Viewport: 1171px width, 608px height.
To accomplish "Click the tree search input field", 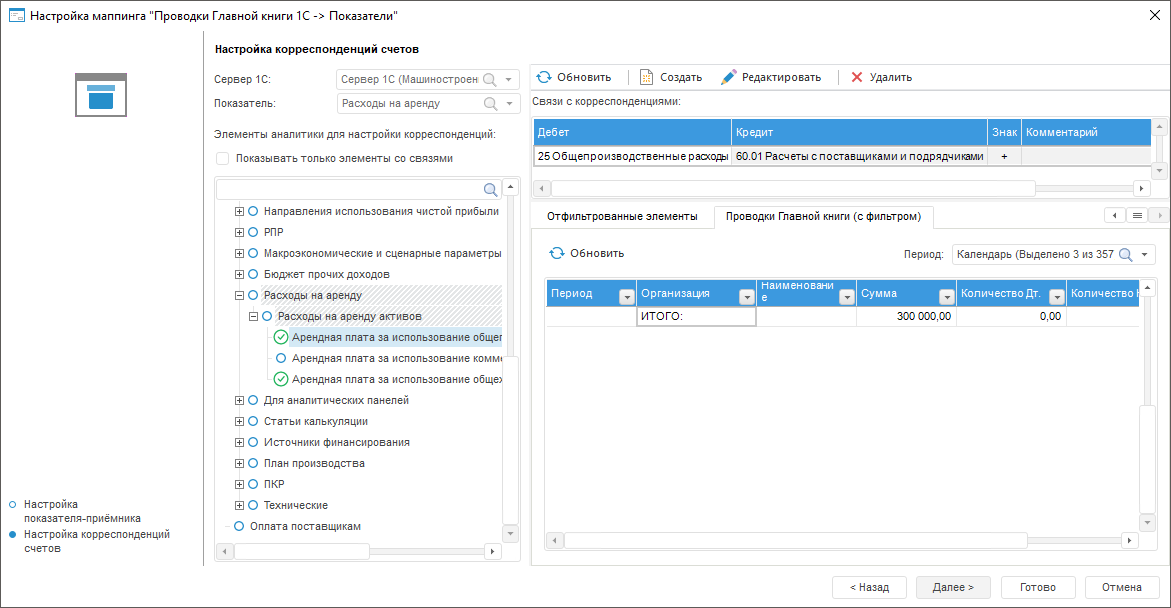I will (349, 189).
